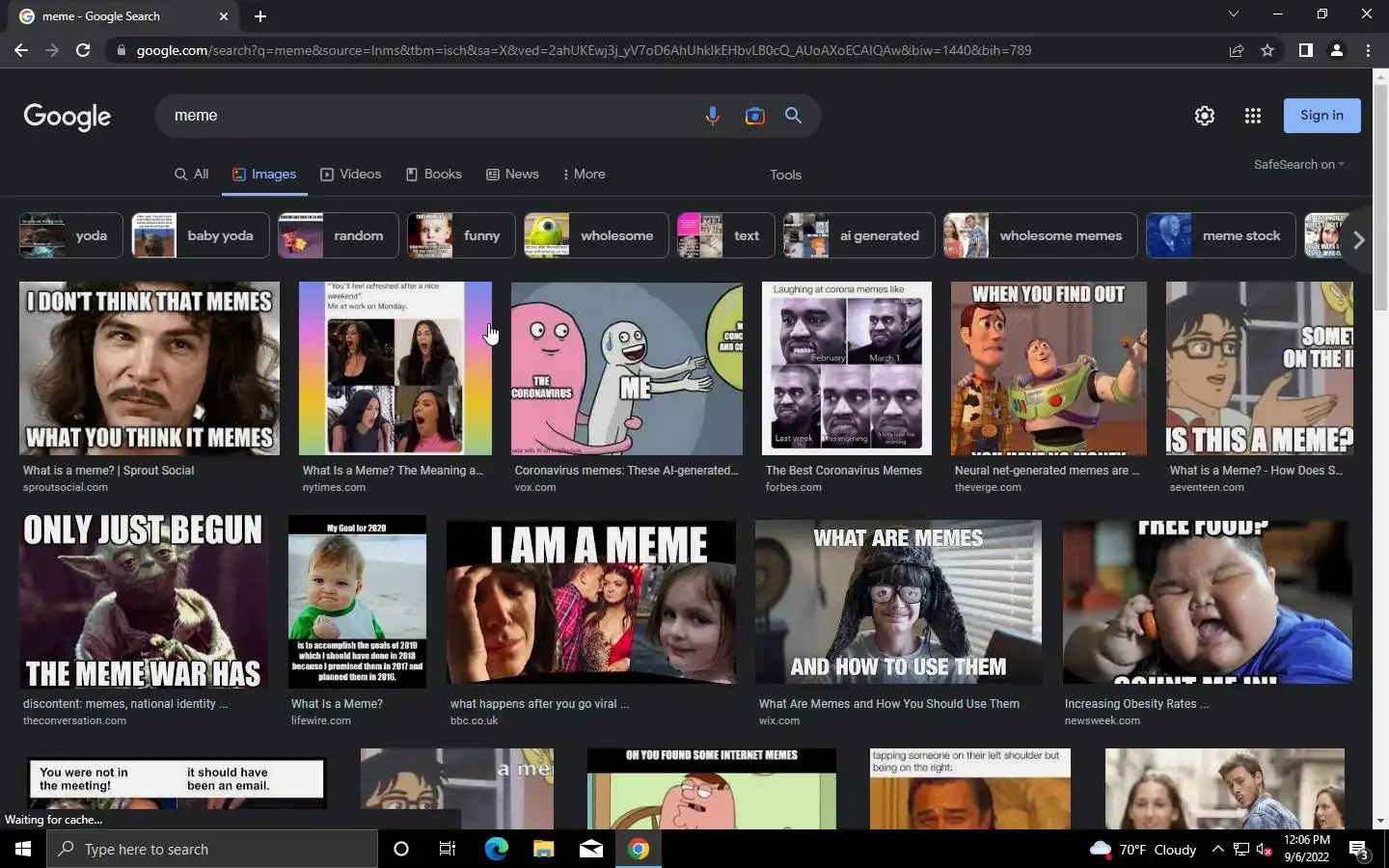Open File Explorer from taskbar
The image size is (1389, 868).
pos(544,849)
